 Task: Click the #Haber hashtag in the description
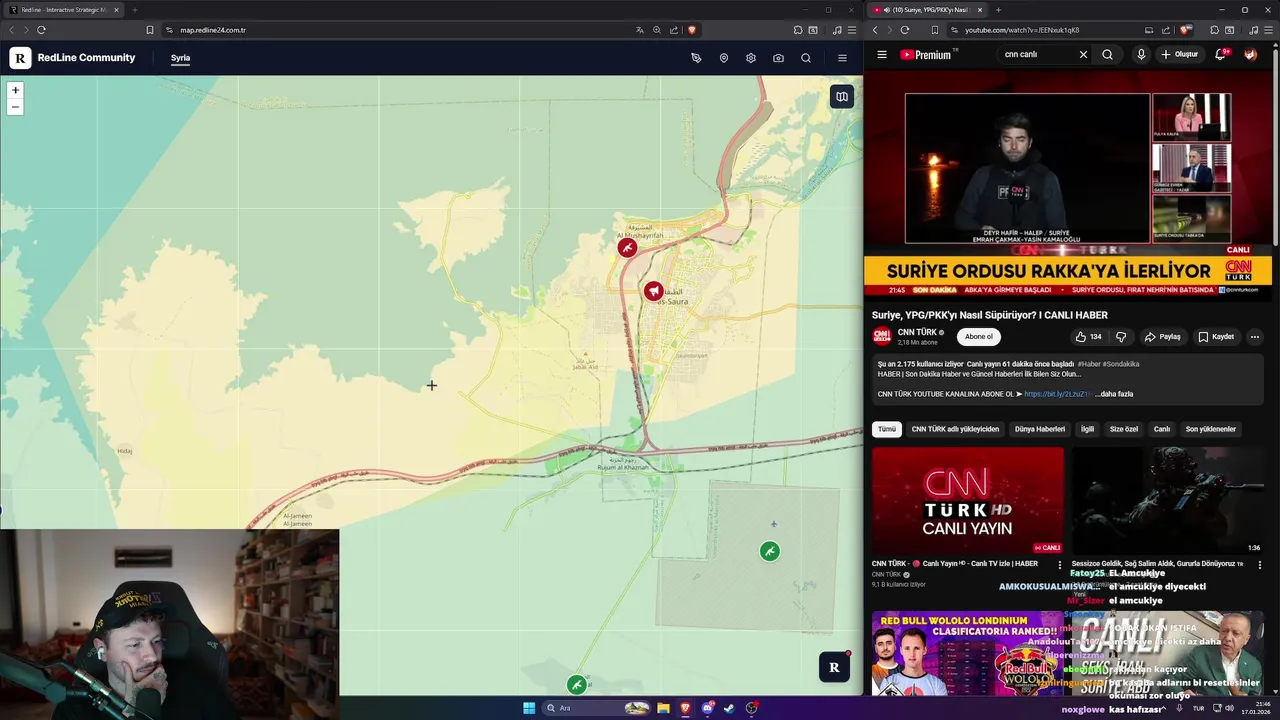[1089, 364]
